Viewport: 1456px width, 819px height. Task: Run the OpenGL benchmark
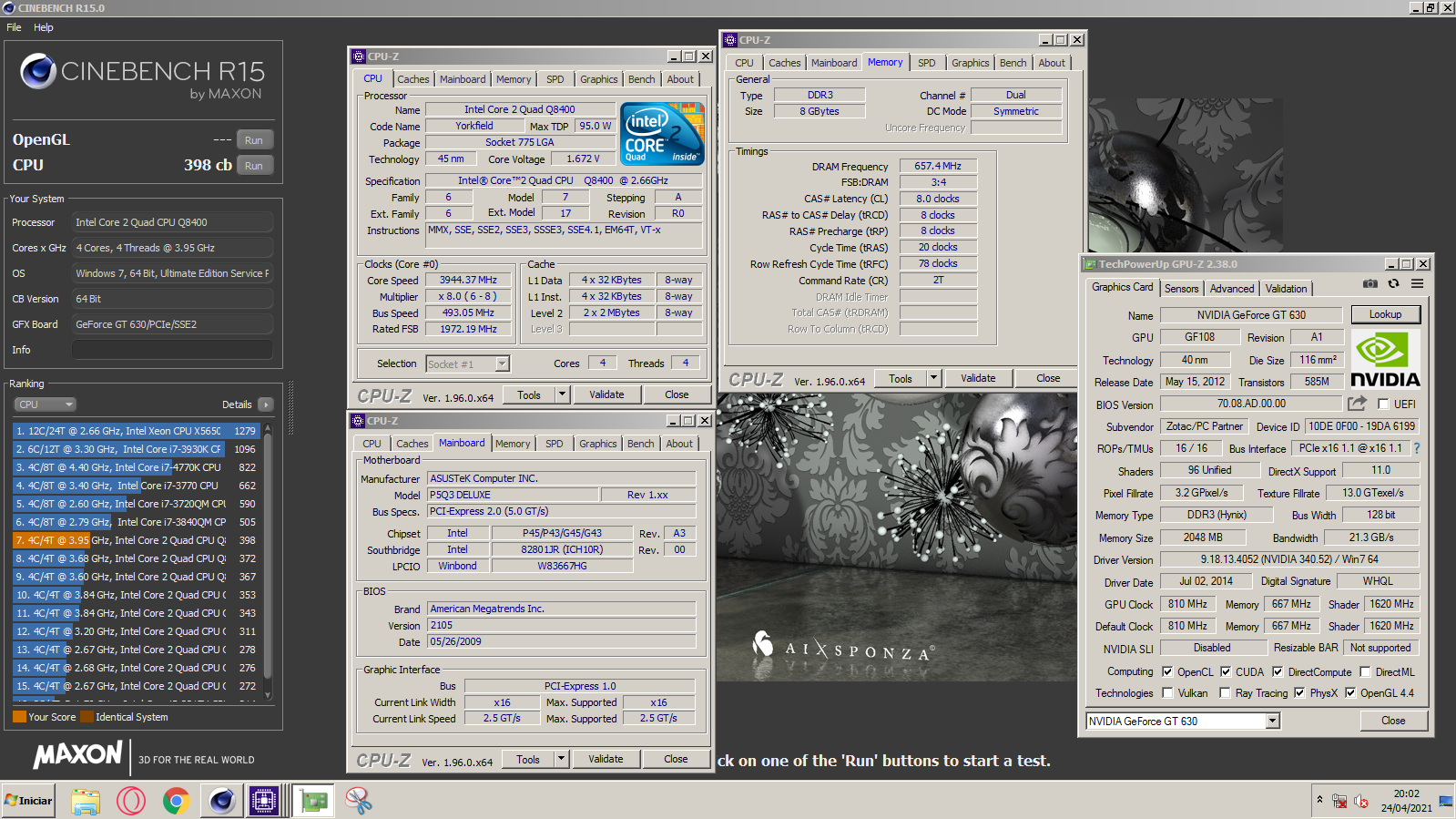(x=254, y=140)
